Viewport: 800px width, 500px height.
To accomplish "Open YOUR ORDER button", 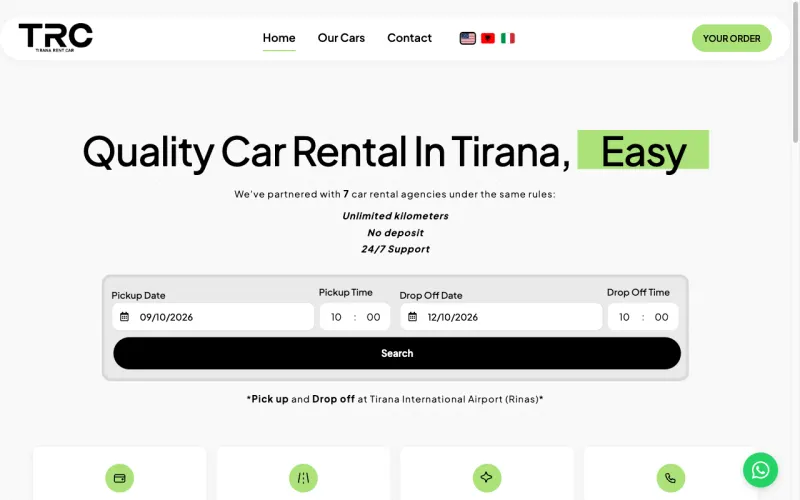I will pyautogui.click(x=732, y=38).
